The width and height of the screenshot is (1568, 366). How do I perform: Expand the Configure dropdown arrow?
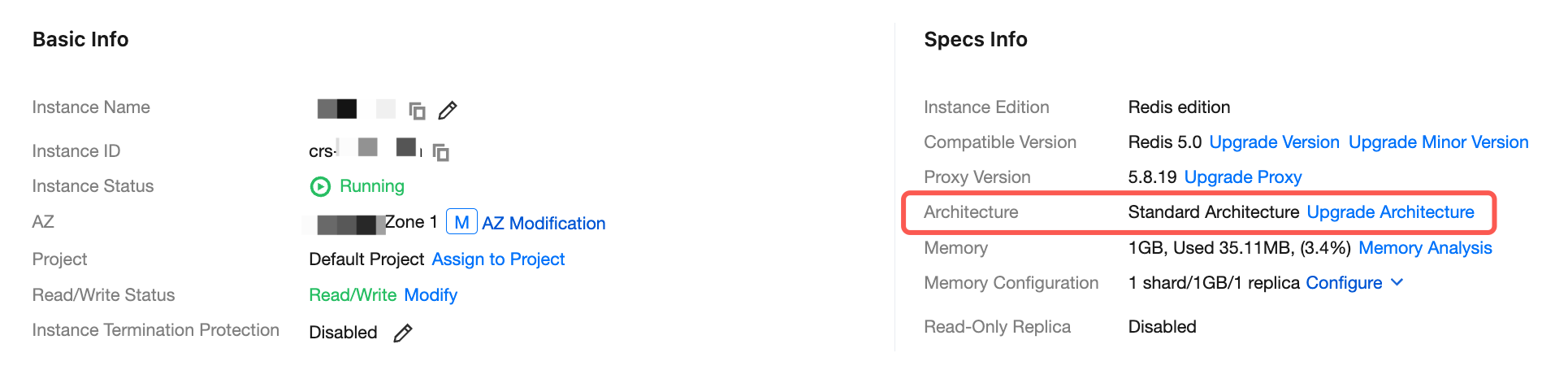pos(1397,282)
